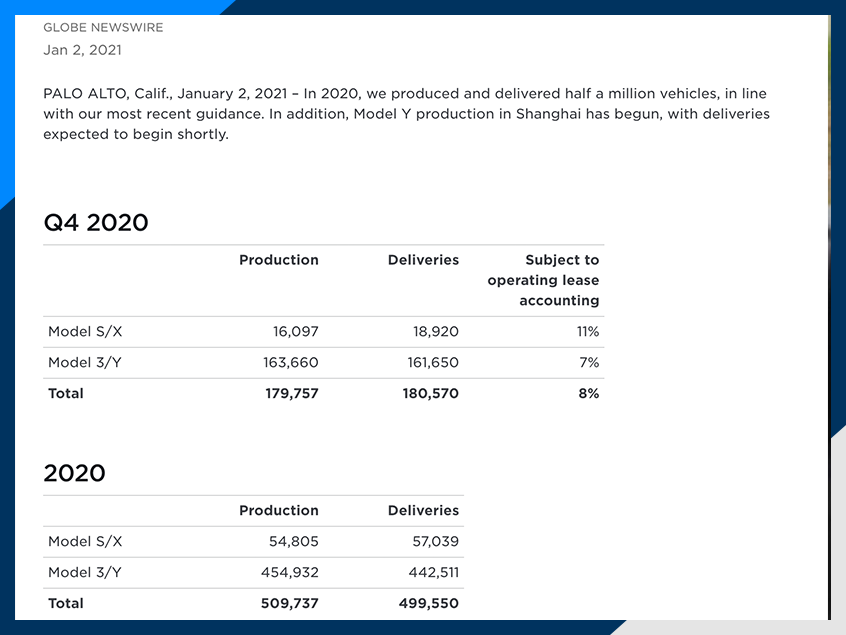The image size is (846, 635).
Task: Click the Model 3/Y row label in Q4 2020 table
Action: click(85, 363)
